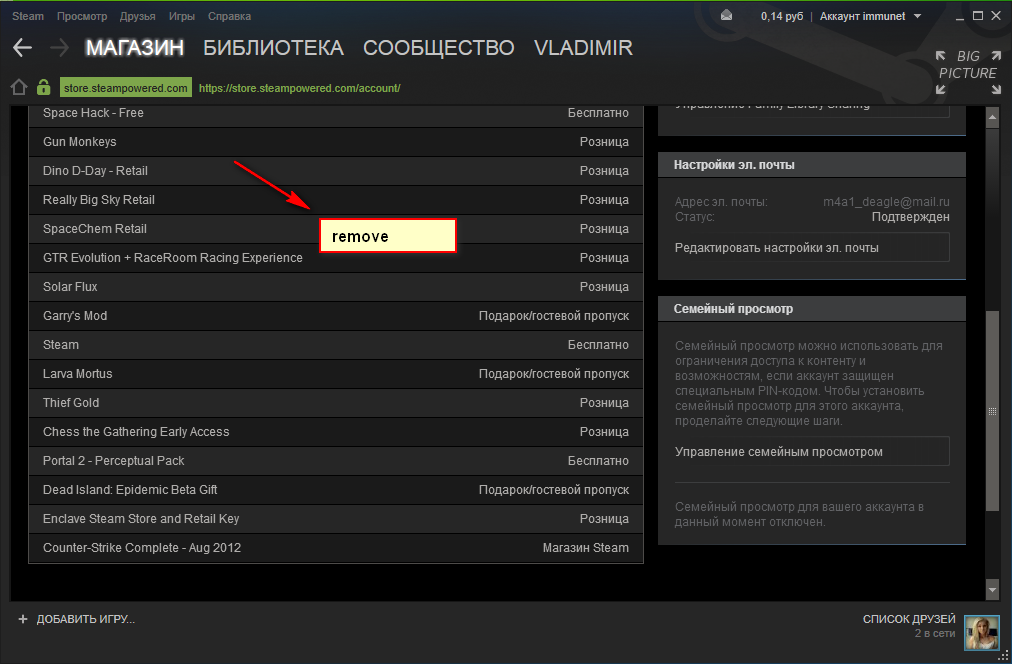Screen dimensions: 1012x664
Task: Click the page scrollbar up arrow
Action: [x=993, y=117]
